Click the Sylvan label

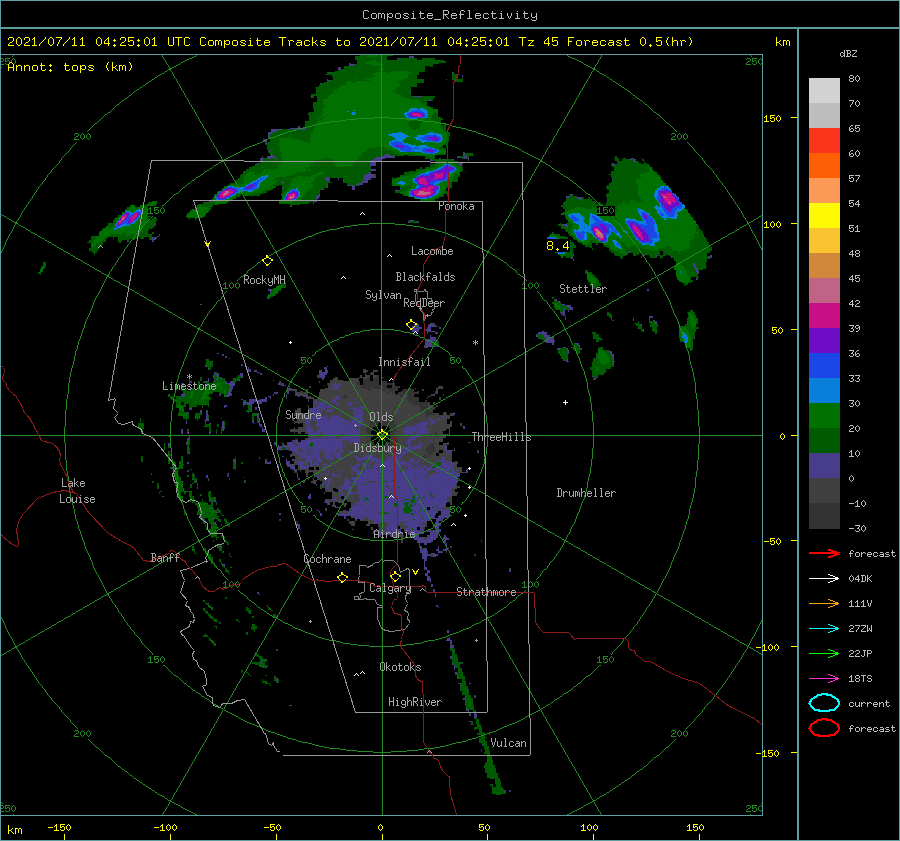(383, 295)
